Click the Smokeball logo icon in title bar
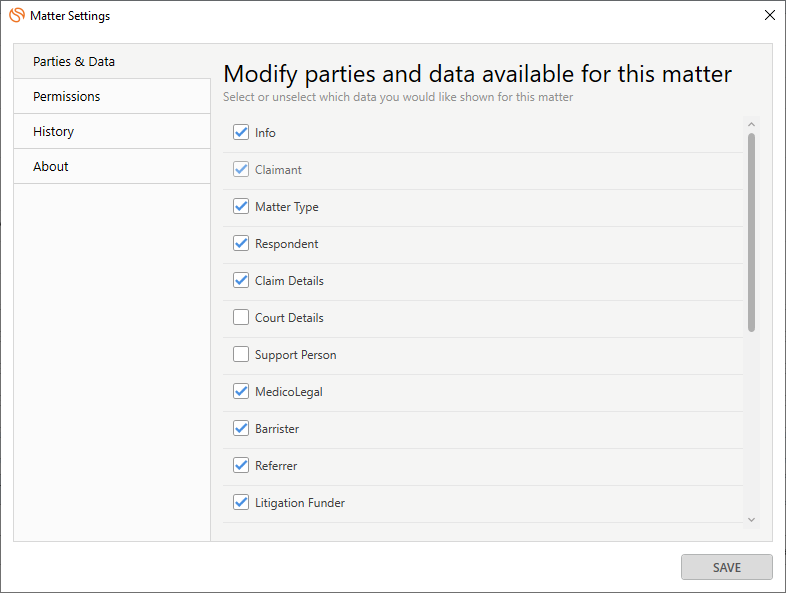786x593 pixels. pyautogui.click(x=17, y=15)
